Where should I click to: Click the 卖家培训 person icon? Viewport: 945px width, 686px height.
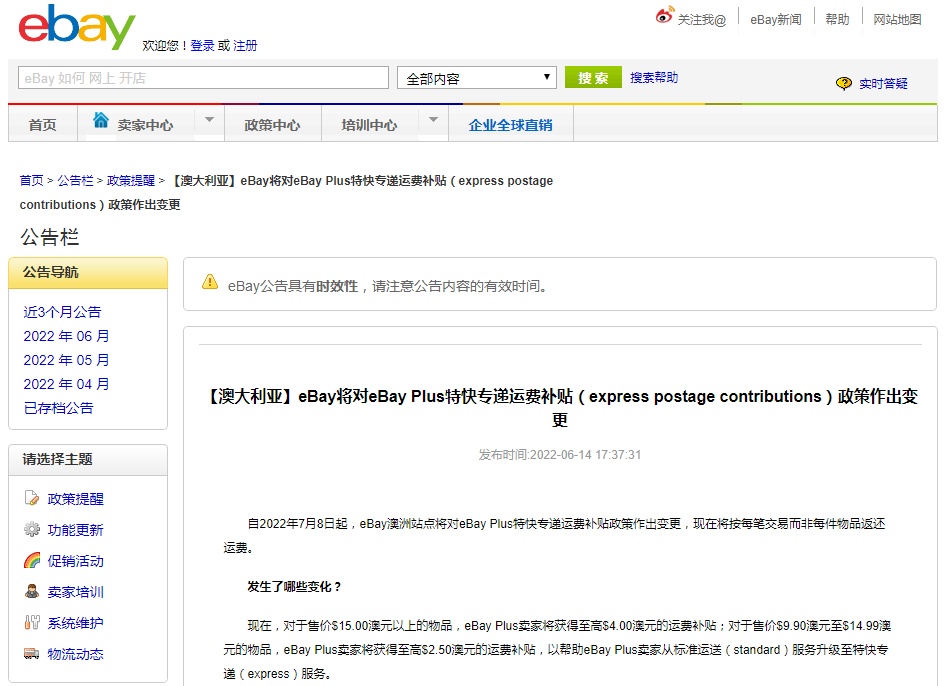tap(31, 591)
